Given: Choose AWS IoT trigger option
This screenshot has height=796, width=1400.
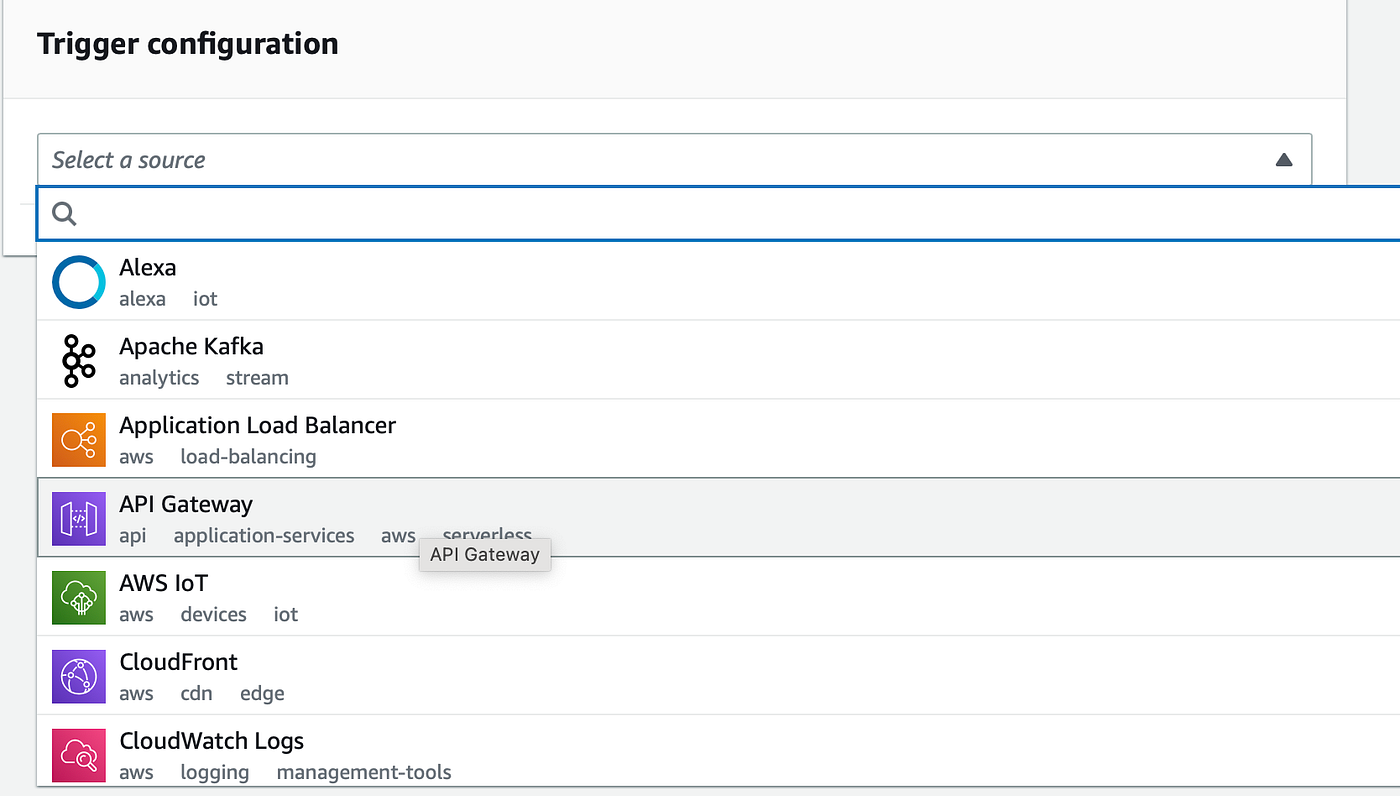Looking at the screenshot, I should (x=718, y=597).
